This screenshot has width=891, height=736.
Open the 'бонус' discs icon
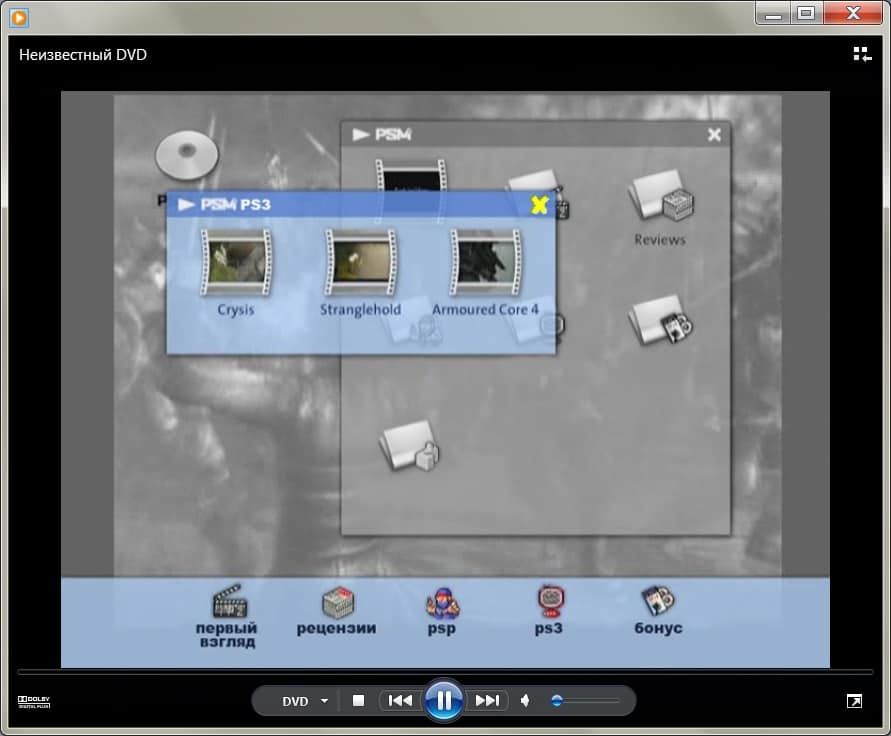point(658,601)
